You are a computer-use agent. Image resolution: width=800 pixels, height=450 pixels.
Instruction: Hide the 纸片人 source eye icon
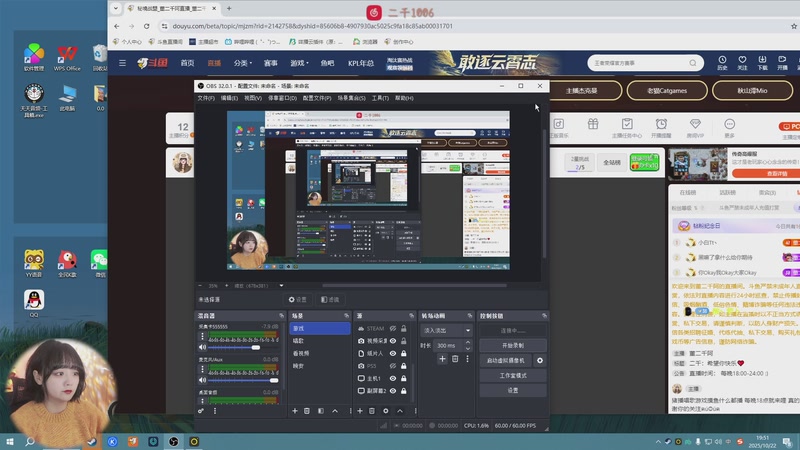pos(393,353)
